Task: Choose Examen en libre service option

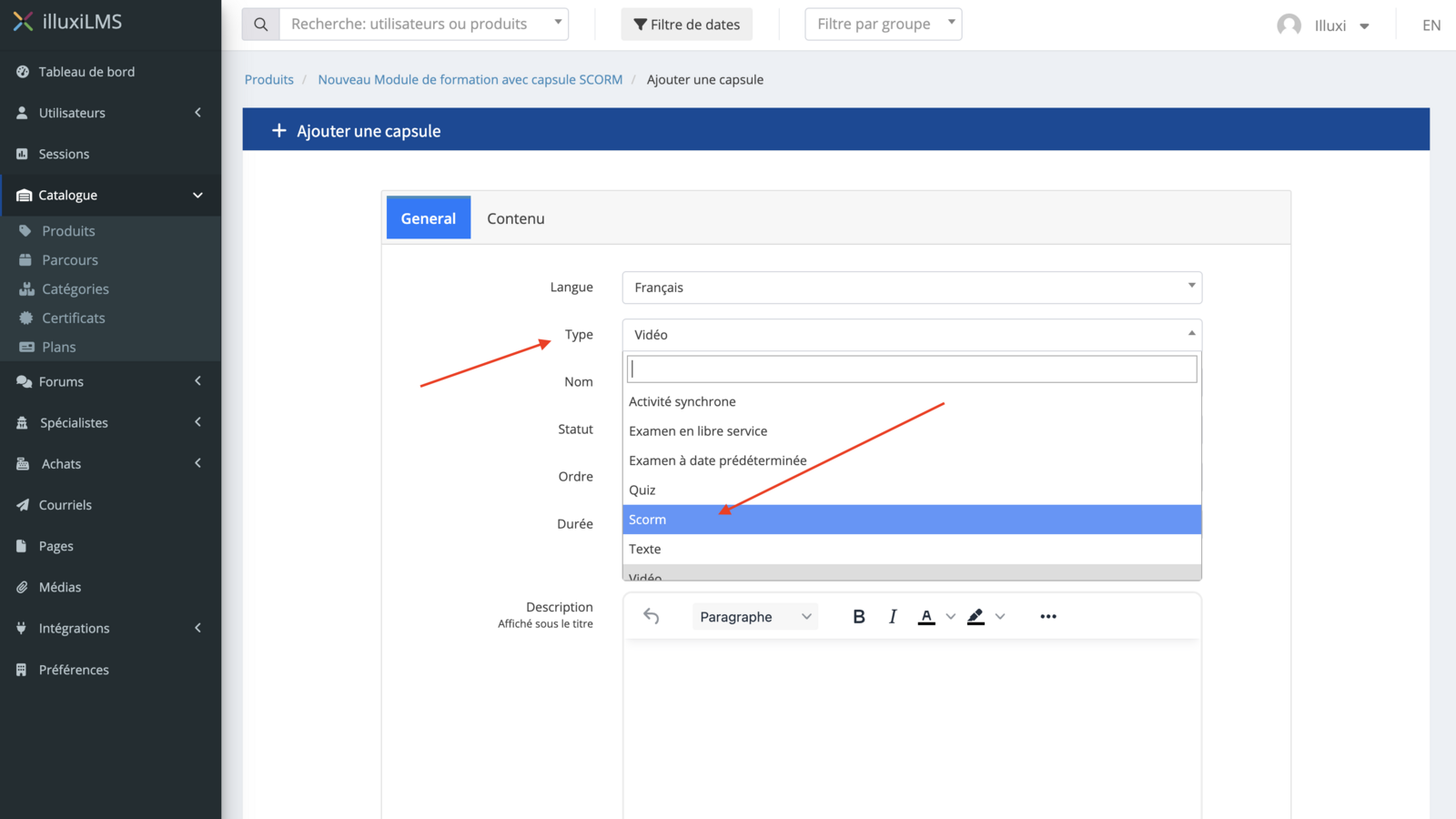Action: pos(912,431)
